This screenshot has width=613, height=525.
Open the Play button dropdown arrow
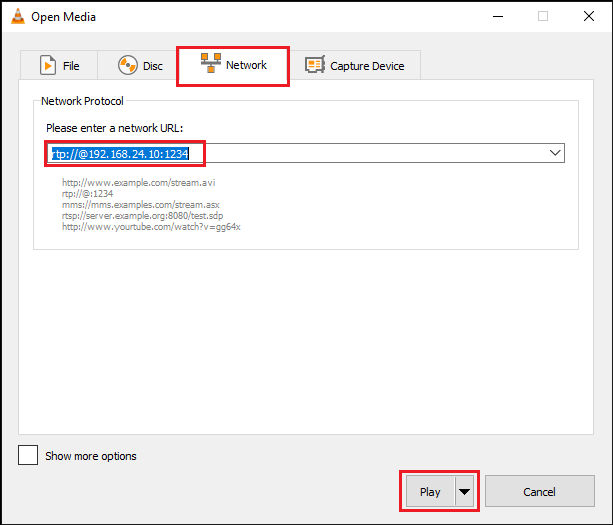pyautogui.click(x=464, y=491)
